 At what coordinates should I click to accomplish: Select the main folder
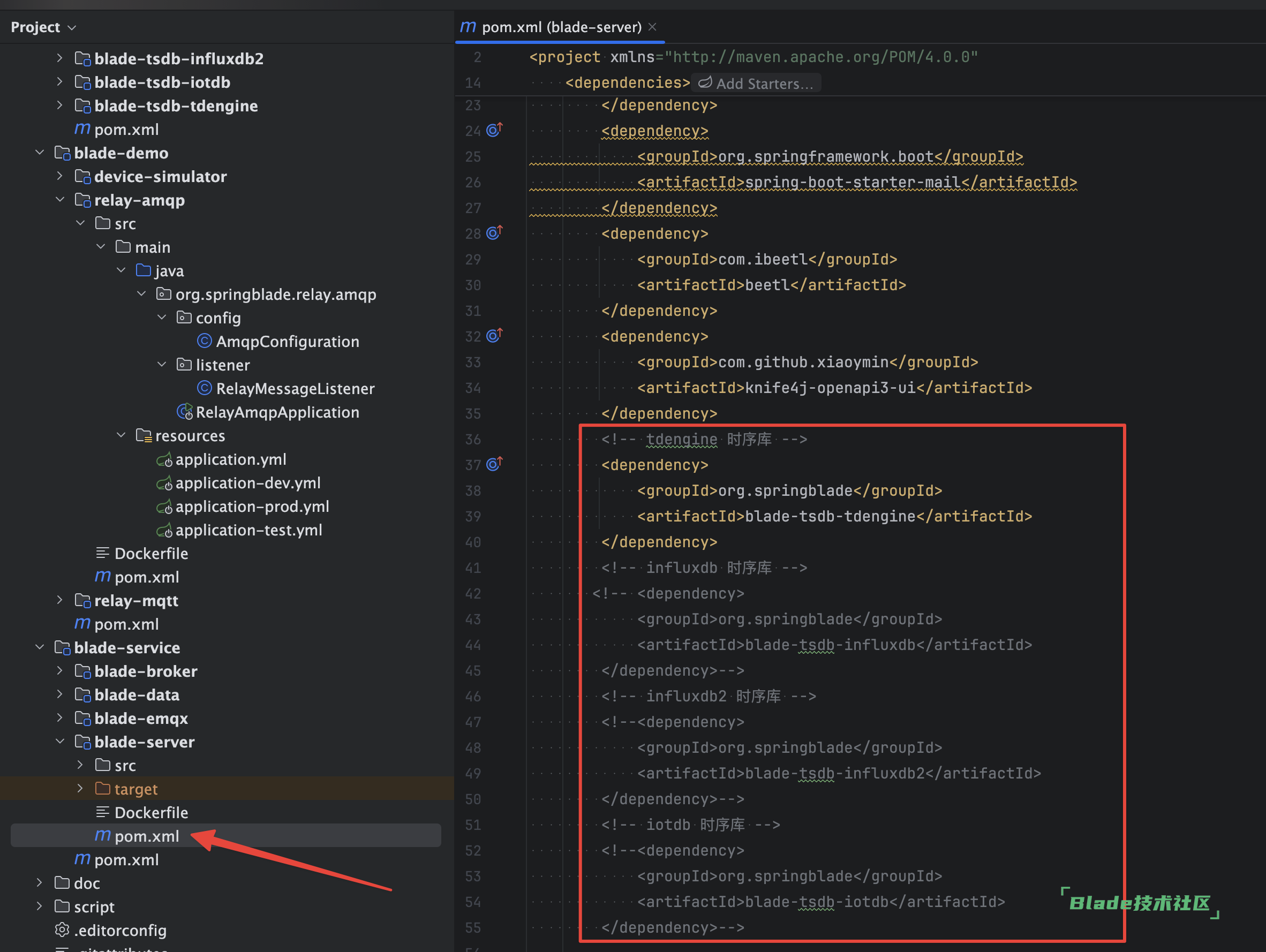point(143,247)
